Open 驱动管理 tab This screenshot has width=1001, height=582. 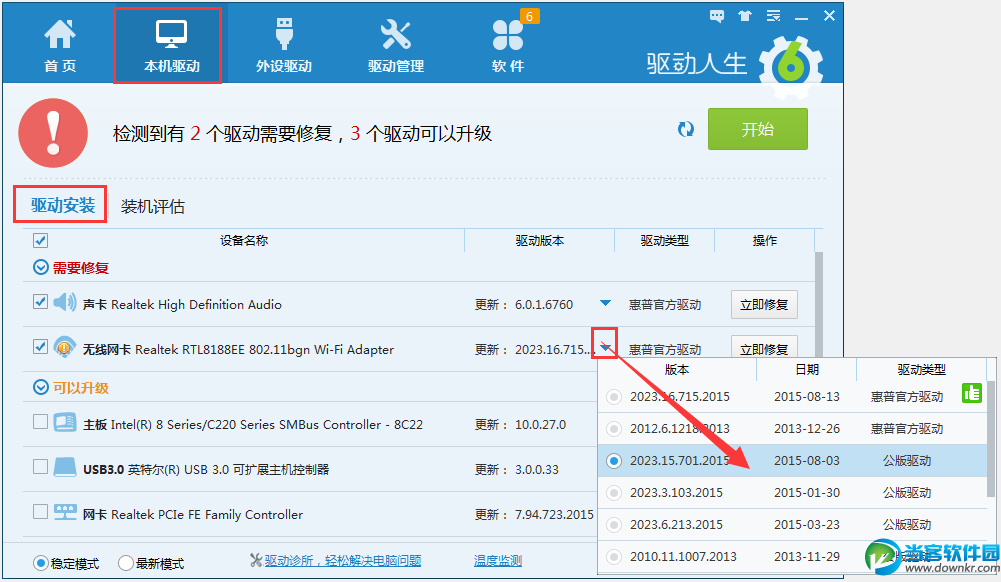click(x=396, y=46)
